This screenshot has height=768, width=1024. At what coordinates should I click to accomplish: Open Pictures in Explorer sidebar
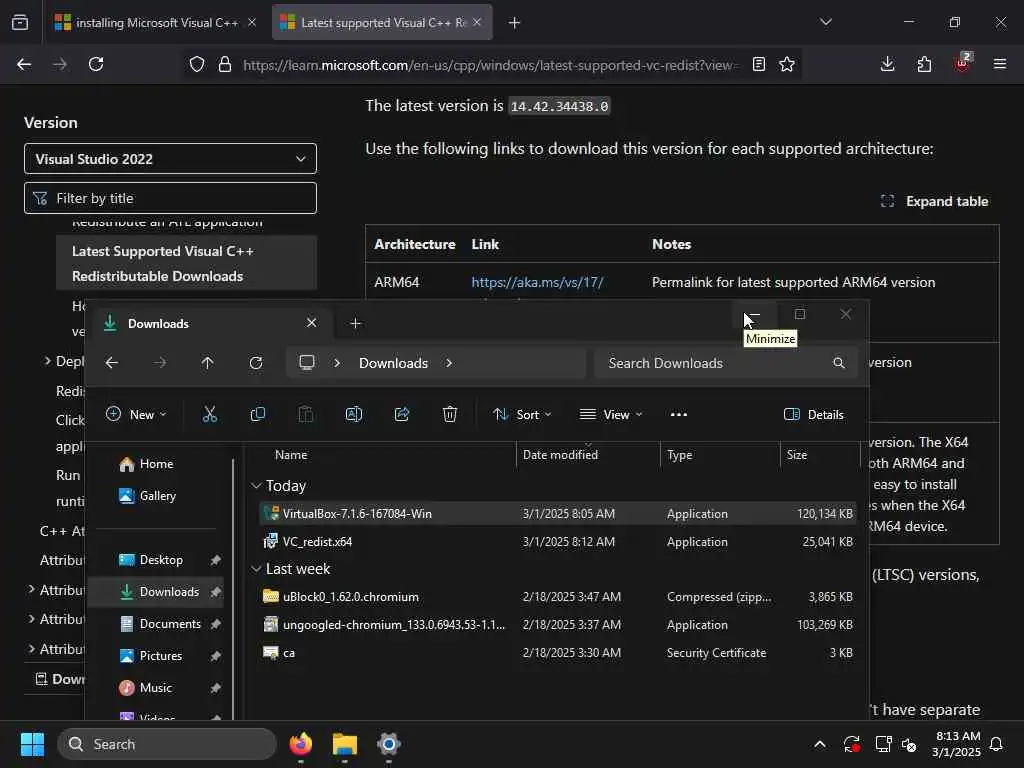(x=157, y=656)
